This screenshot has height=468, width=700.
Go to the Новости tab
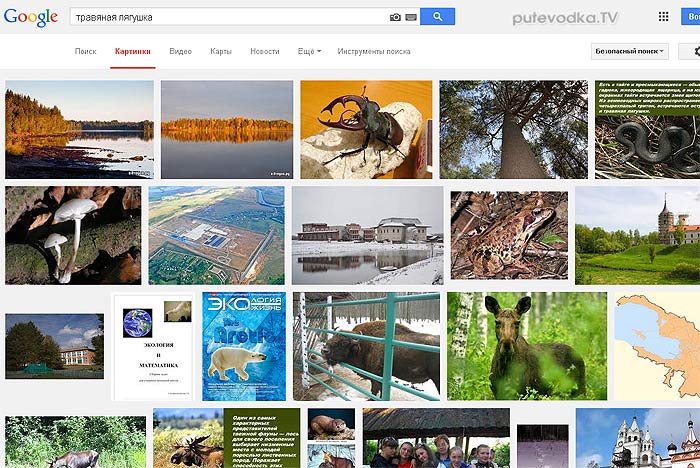pos(265,51)
